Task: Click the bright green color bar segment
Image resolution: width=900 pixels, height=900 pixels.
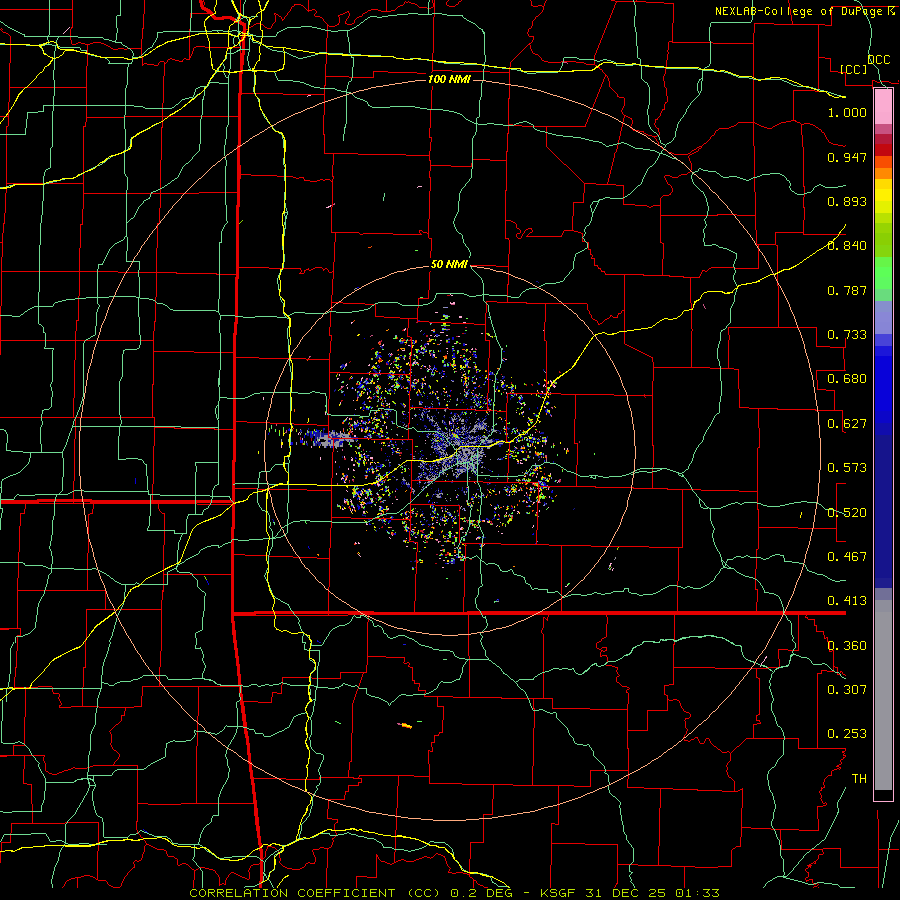Action: (x=883, y=273)
